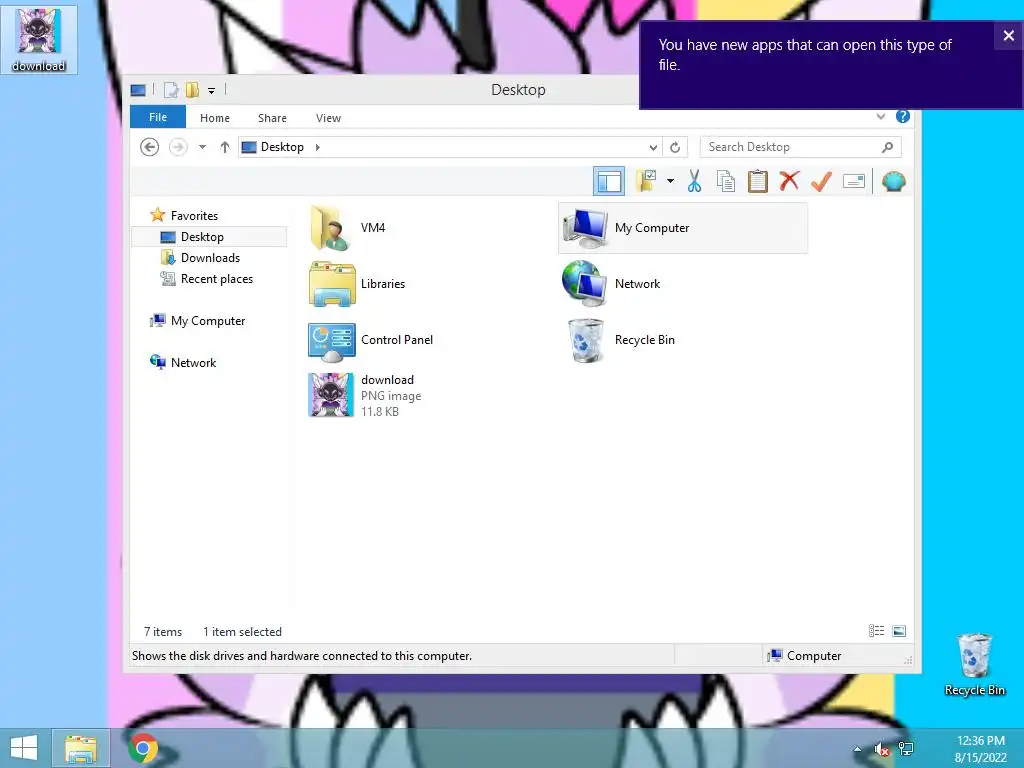Switch to the Home ribbon tab
The height and width of the screenshot is (768, 1024).
(x=215, y=118)
